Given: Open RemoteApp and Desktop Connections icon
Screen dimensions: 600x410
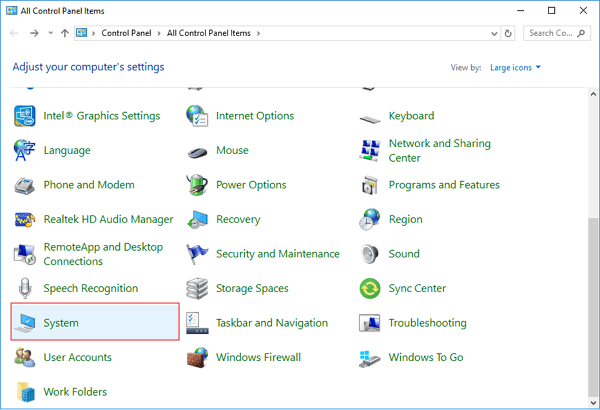Looking at the screenshot, I should click(24, 254).
